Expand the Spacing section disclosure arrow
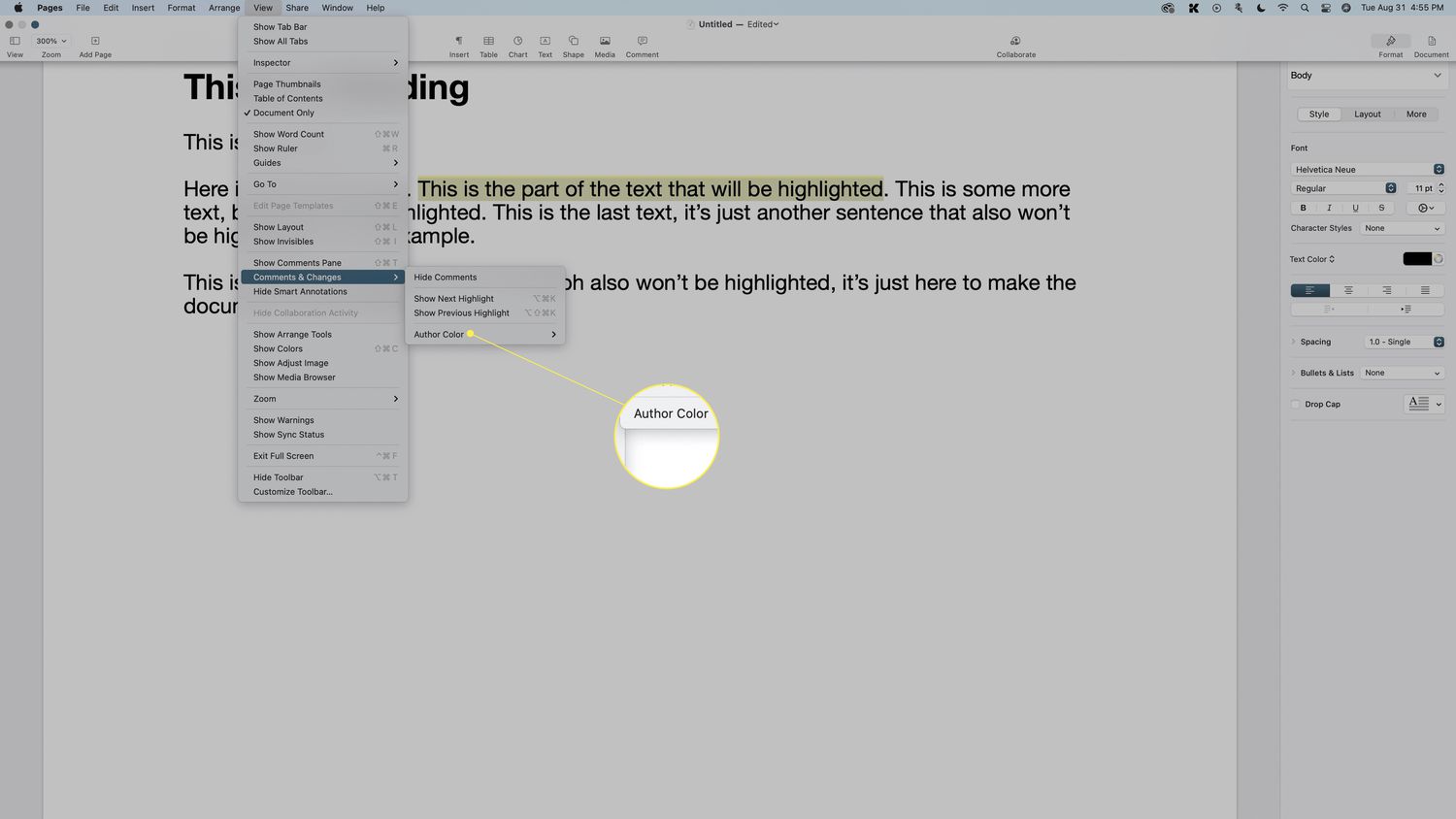The width and height of the screenshot is (1456, 819). (1294, 342)
